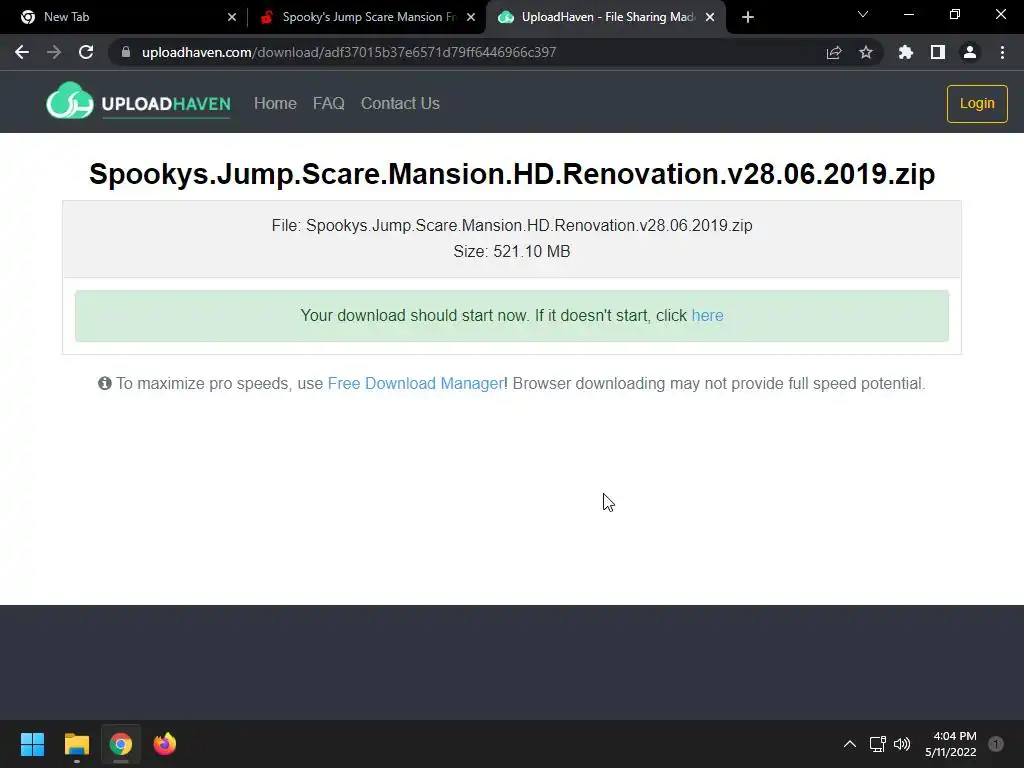This screenshot has height=768, width=1024.
Task: Open the FAQ page
Action: coord(328,103)
